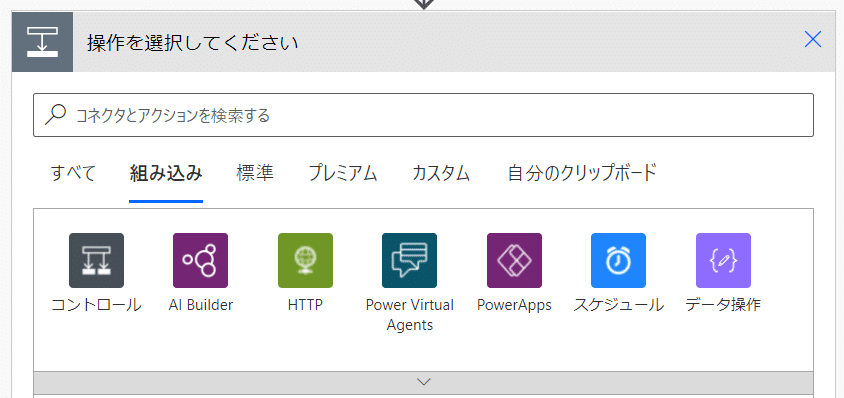The height and width of the screenshot is (398, 844).
Task: Select the 組み込み tab
Action: (x=166, y=173)
